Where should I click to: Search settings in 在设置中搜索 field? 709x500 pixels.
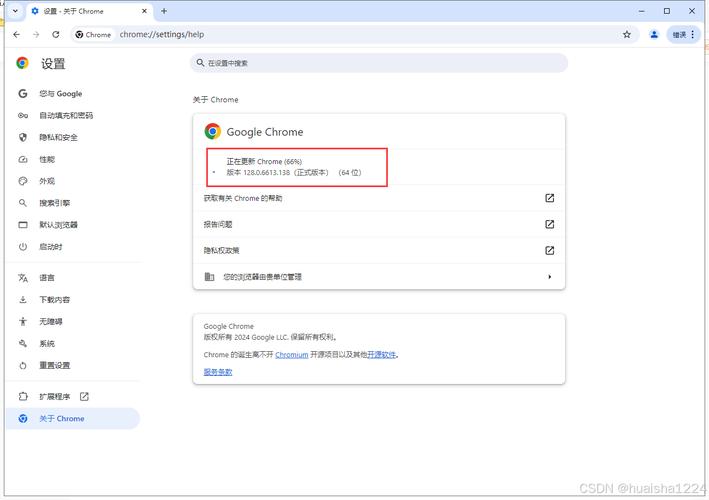(x=379, y=63)
